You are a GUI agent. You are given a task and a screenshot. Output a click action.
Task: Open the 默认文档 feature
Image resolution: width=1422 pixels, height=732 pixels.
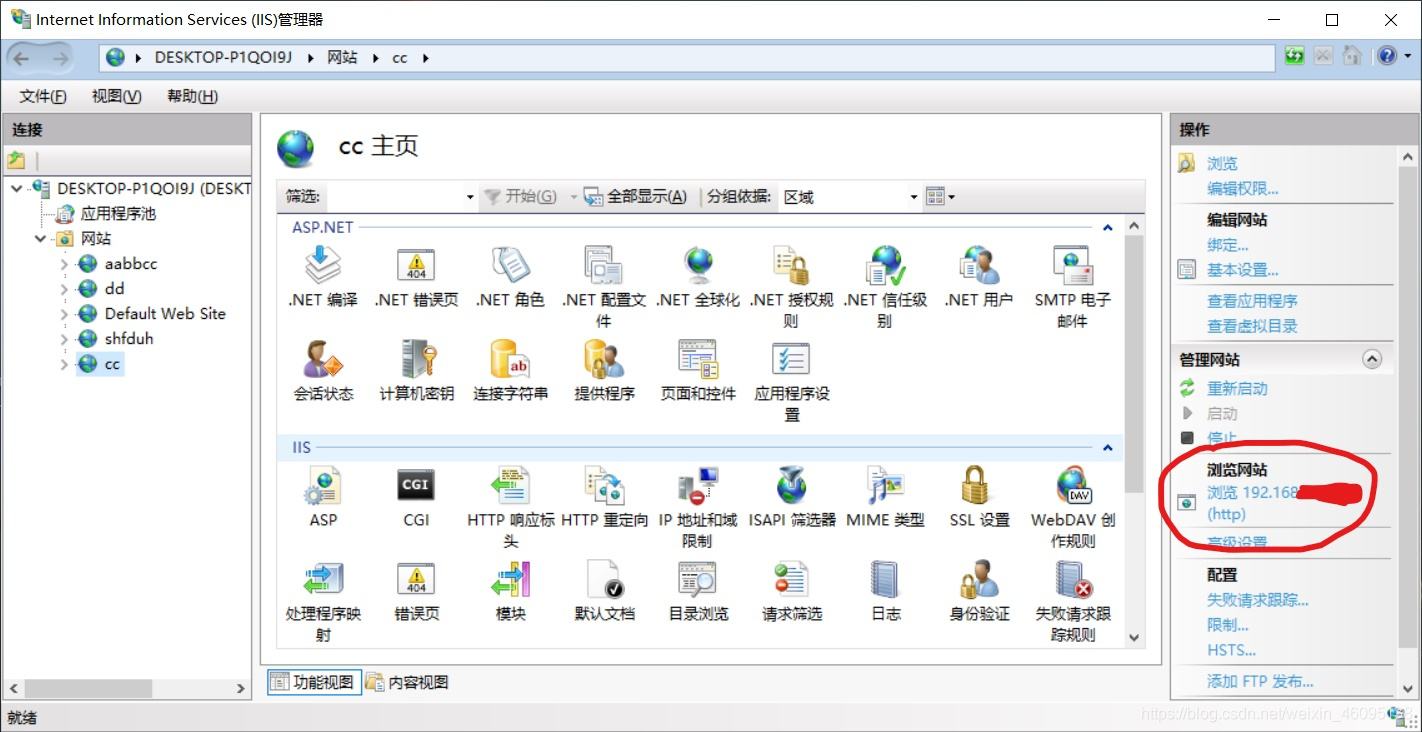tap(604, 591)
